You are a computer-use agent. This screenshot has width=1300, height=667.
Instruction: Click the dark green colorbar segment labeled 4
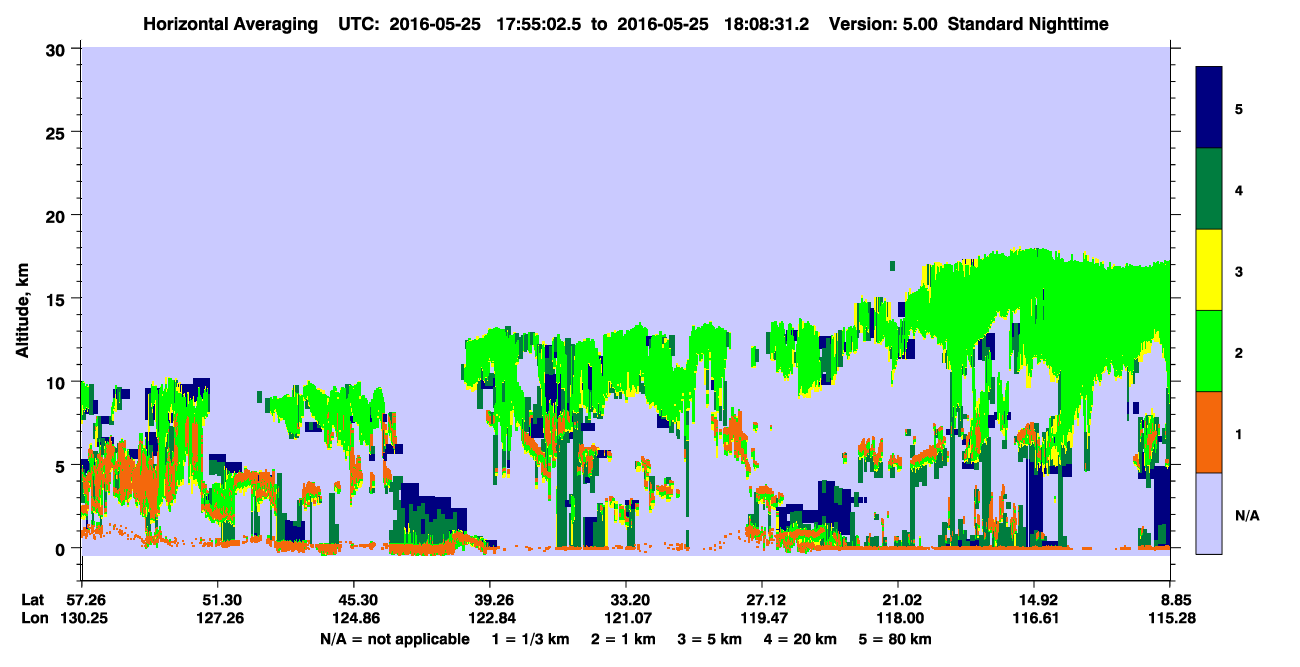[x=1209, y=189]
